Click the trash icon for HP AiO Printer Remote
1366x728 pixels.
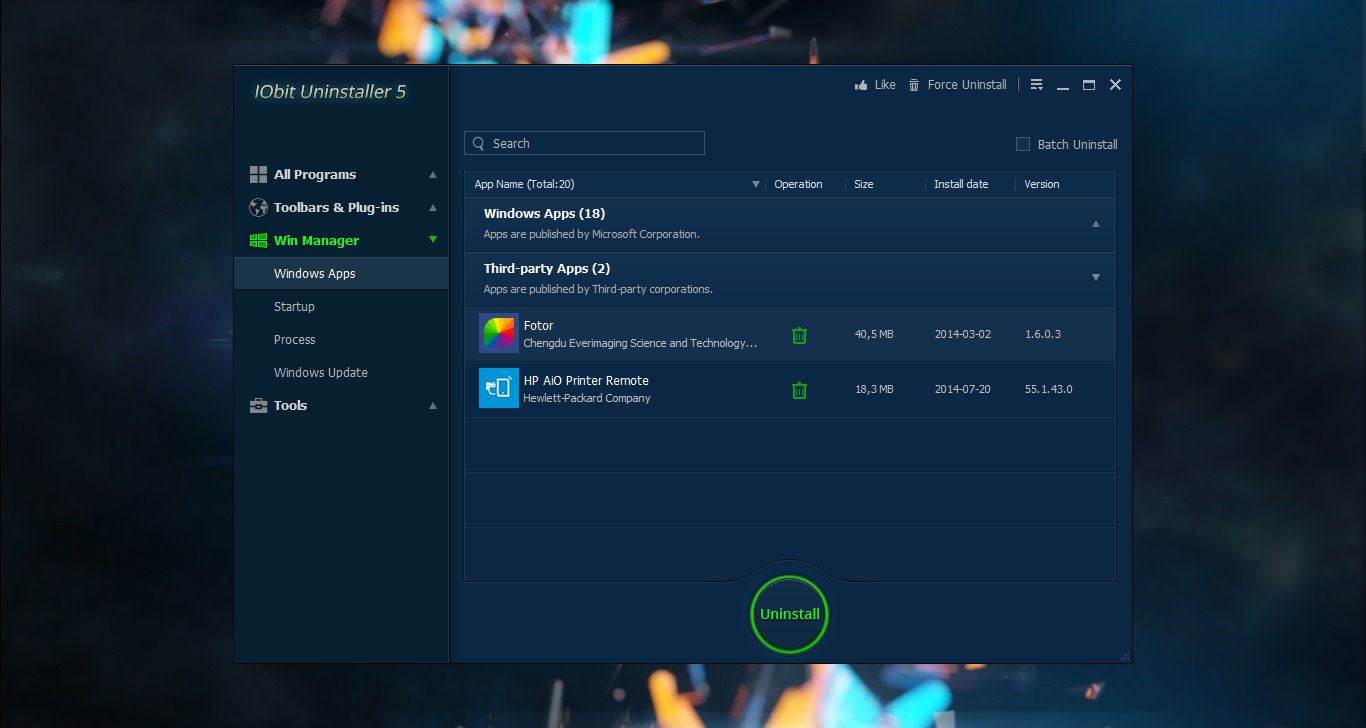799,390
